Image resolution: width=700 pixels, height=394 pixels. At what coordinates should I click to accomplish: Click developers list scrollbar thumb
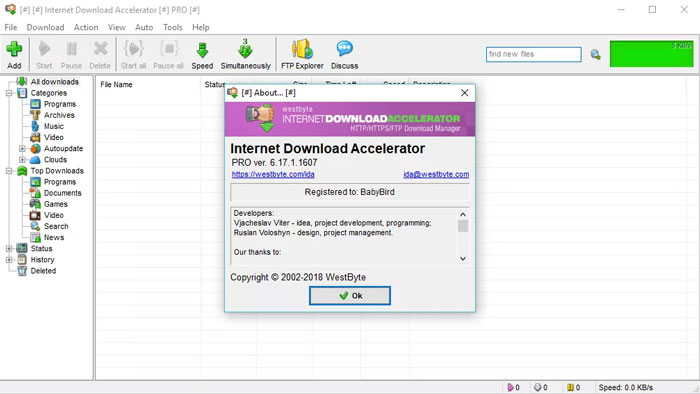(x=463, y=226)
